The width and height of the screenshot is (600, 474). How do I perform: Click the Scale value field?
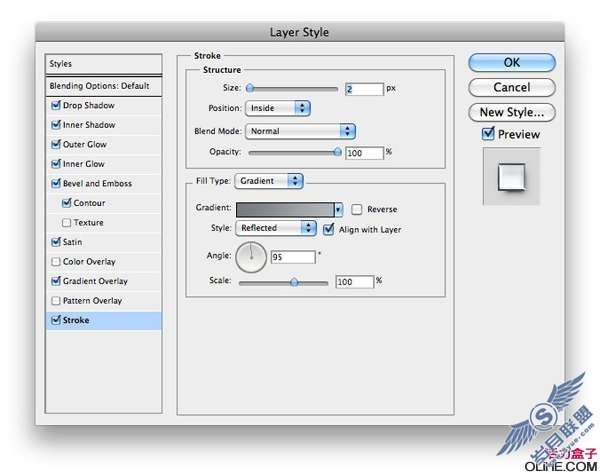click(x=354, y=282)
